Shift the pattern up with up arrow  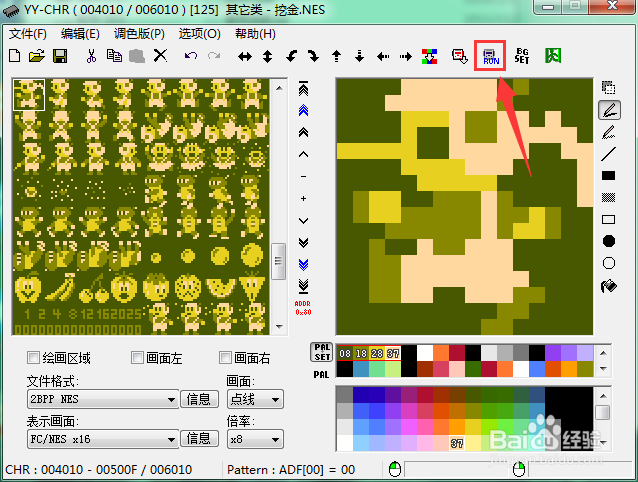[336, 56]
